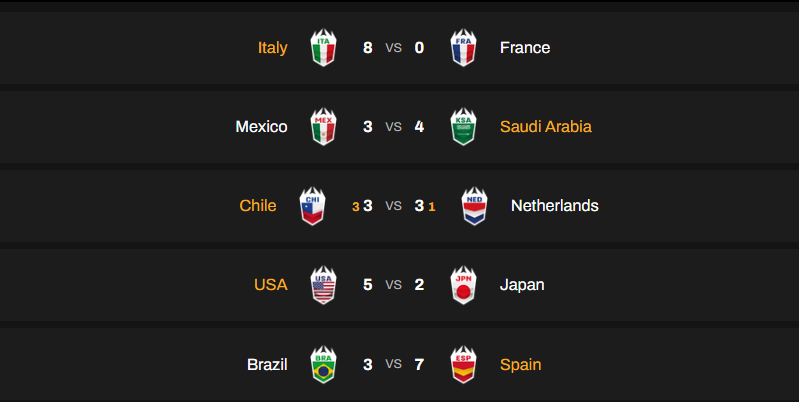
Task: Click the France team crest icon
Action: pos(463,48)
